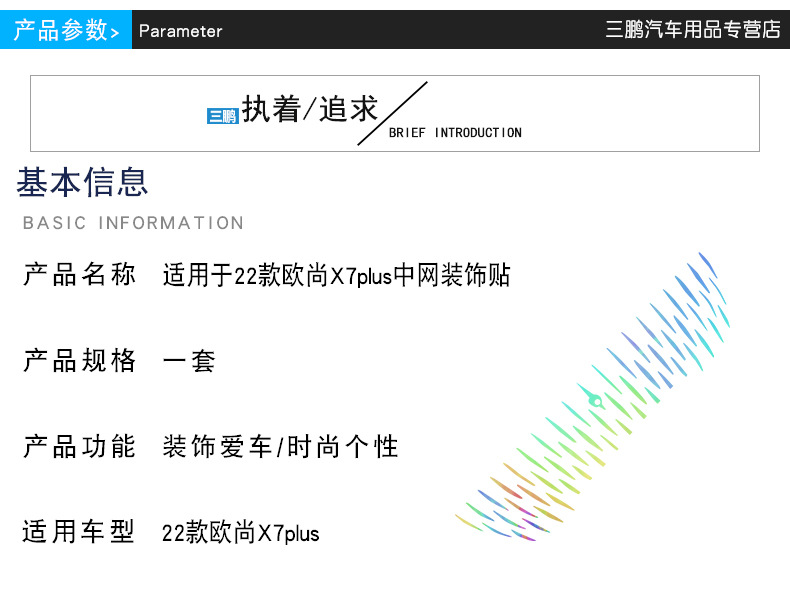This screenshot has width=790, height=589.
Task: Click the blue 产品参数 tab header
Action: click(x=66, y=30)
